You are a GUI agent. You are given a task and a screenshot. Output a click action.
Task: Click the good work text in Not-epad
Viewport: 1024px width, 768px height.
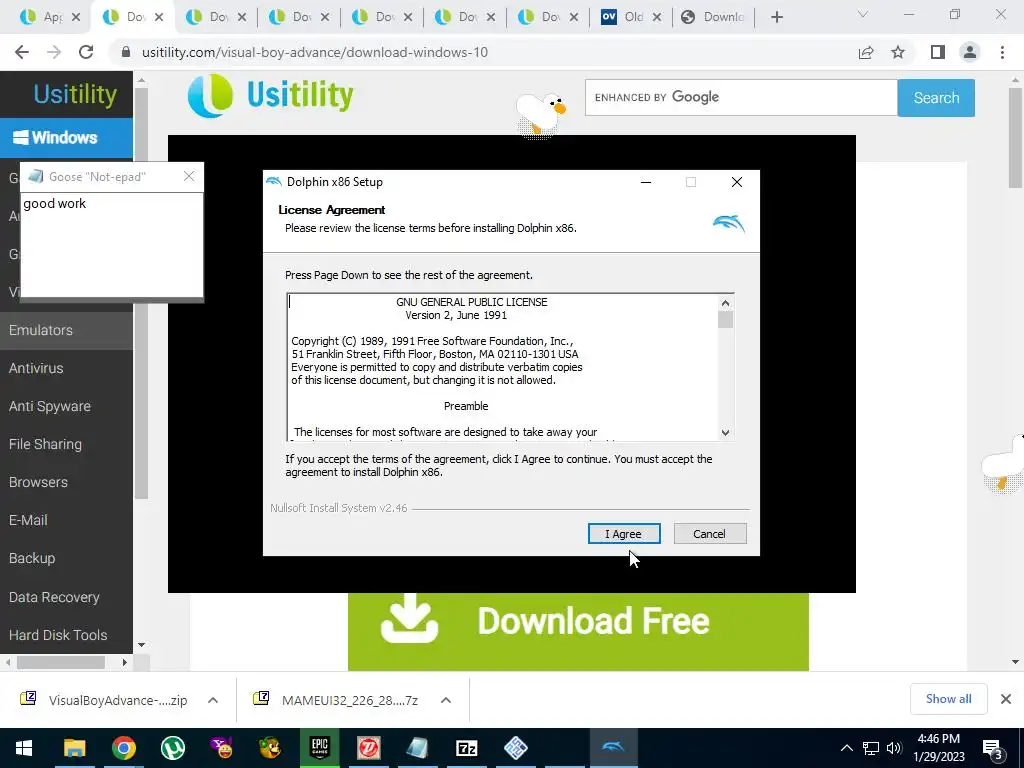55,204
